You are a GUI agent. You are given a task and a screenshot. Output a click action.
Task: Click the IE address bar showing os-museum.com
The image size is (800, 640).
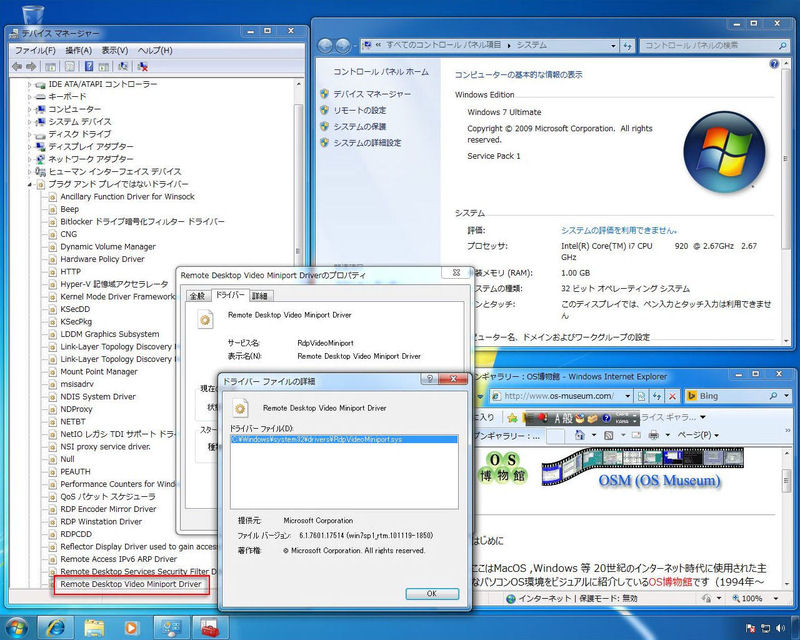coord(559,396)
